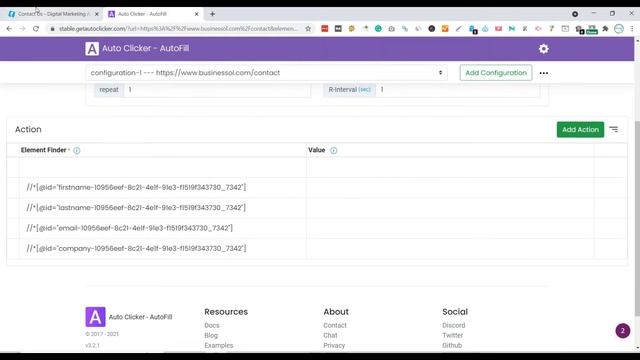This screenshot has width=640, height=360.
Task: Open the browser profile avatar
Action: (619, 29)
